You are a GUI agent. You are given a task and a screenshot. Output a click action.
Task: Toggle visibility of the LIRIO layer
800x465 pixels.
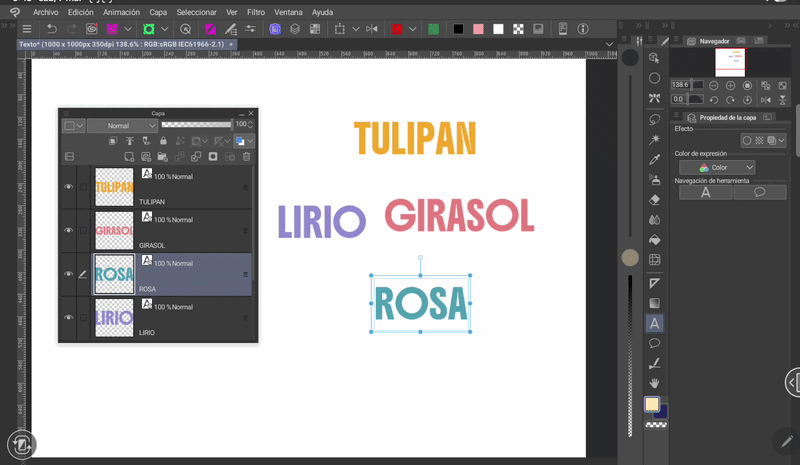pyautogui.click(x=68, y=317)
